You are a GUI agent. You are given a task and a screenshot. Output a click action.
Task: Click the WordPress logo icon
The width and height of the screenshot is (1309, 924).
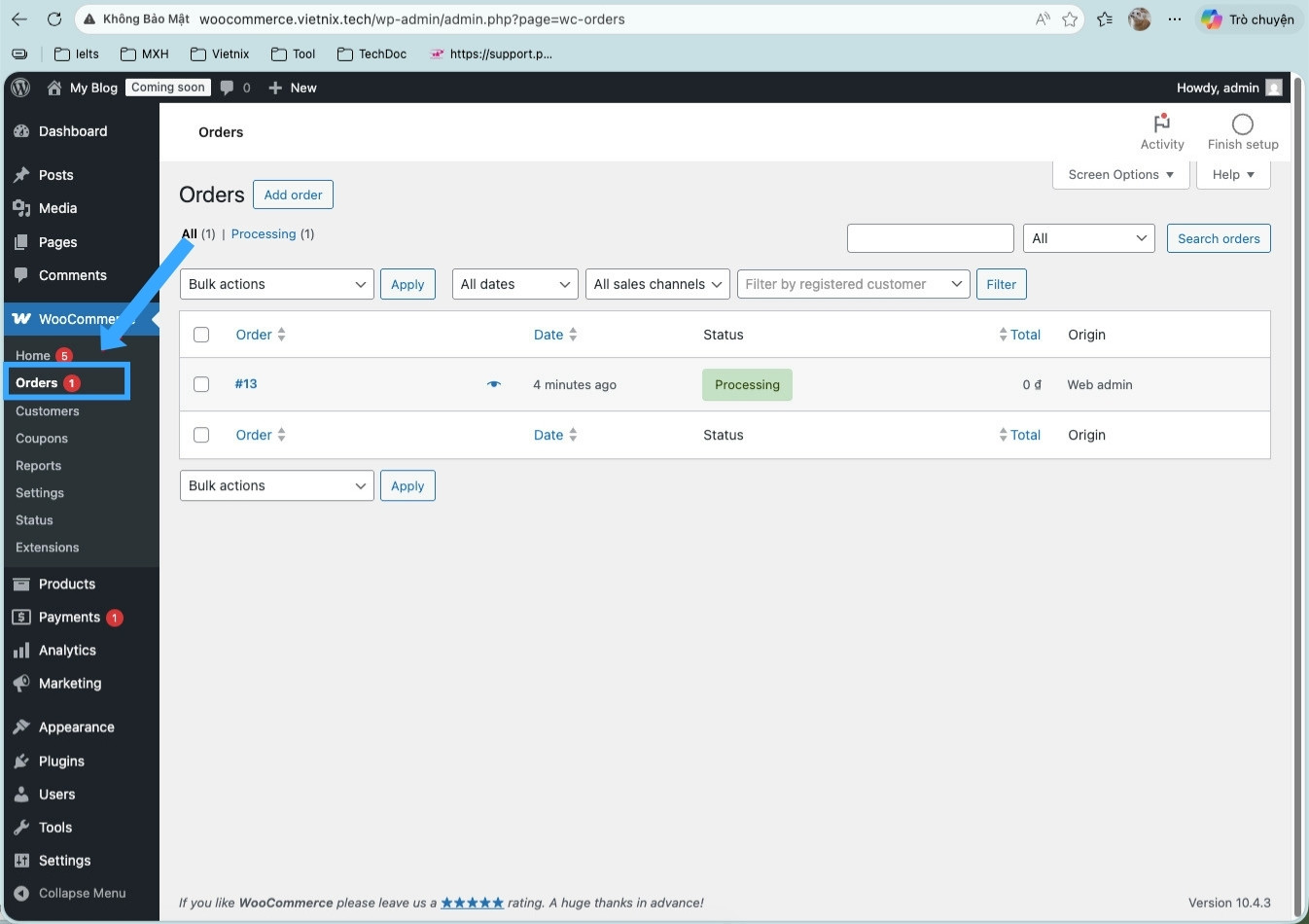coord(20,88)
